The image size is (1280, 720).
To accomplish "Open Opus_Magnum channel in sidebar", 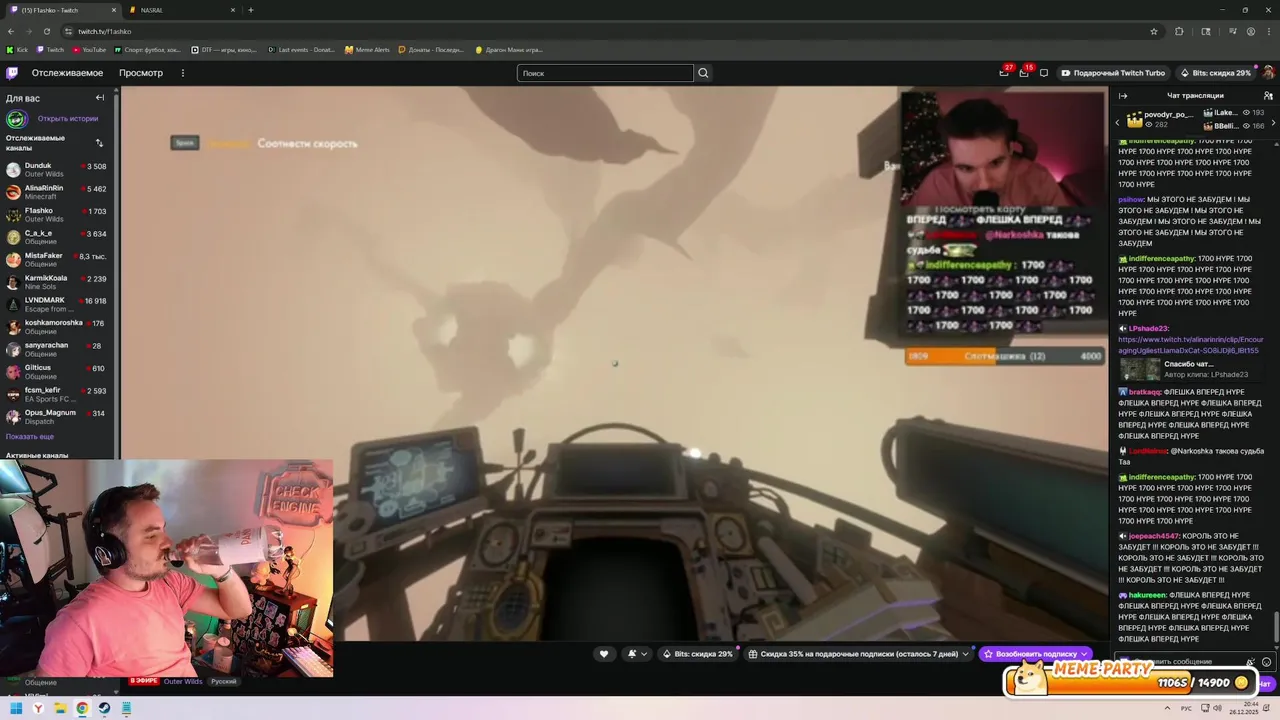I will (x=58, y=416).
